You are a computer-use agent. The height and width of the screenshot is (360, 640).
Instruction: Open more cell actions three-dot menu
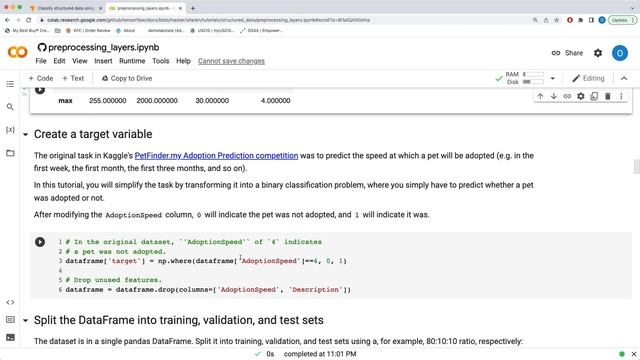(x=621, y=96)
